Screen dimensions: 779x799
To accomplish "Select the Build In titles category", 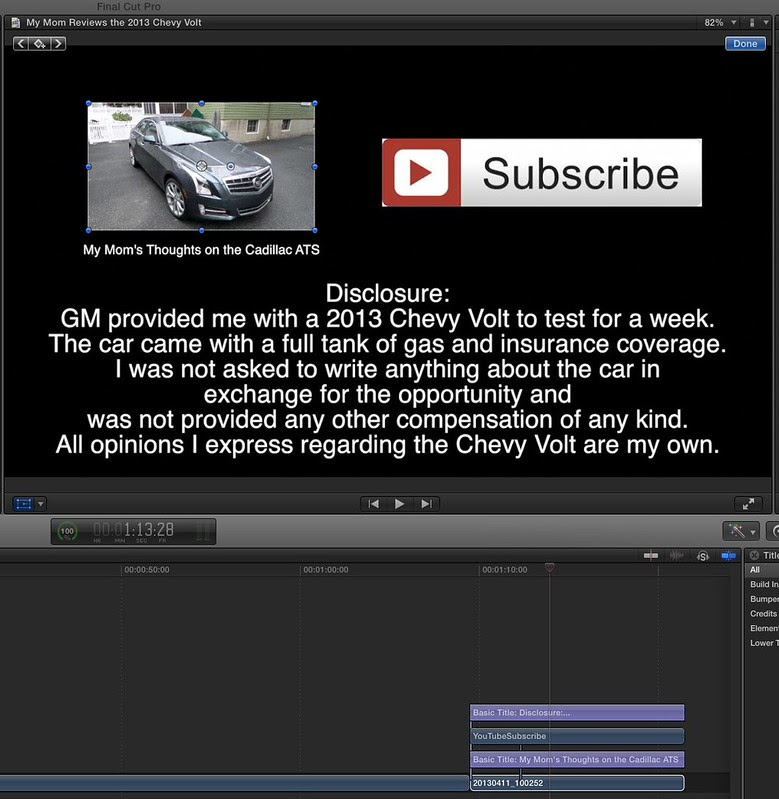I will pos(763,584).
